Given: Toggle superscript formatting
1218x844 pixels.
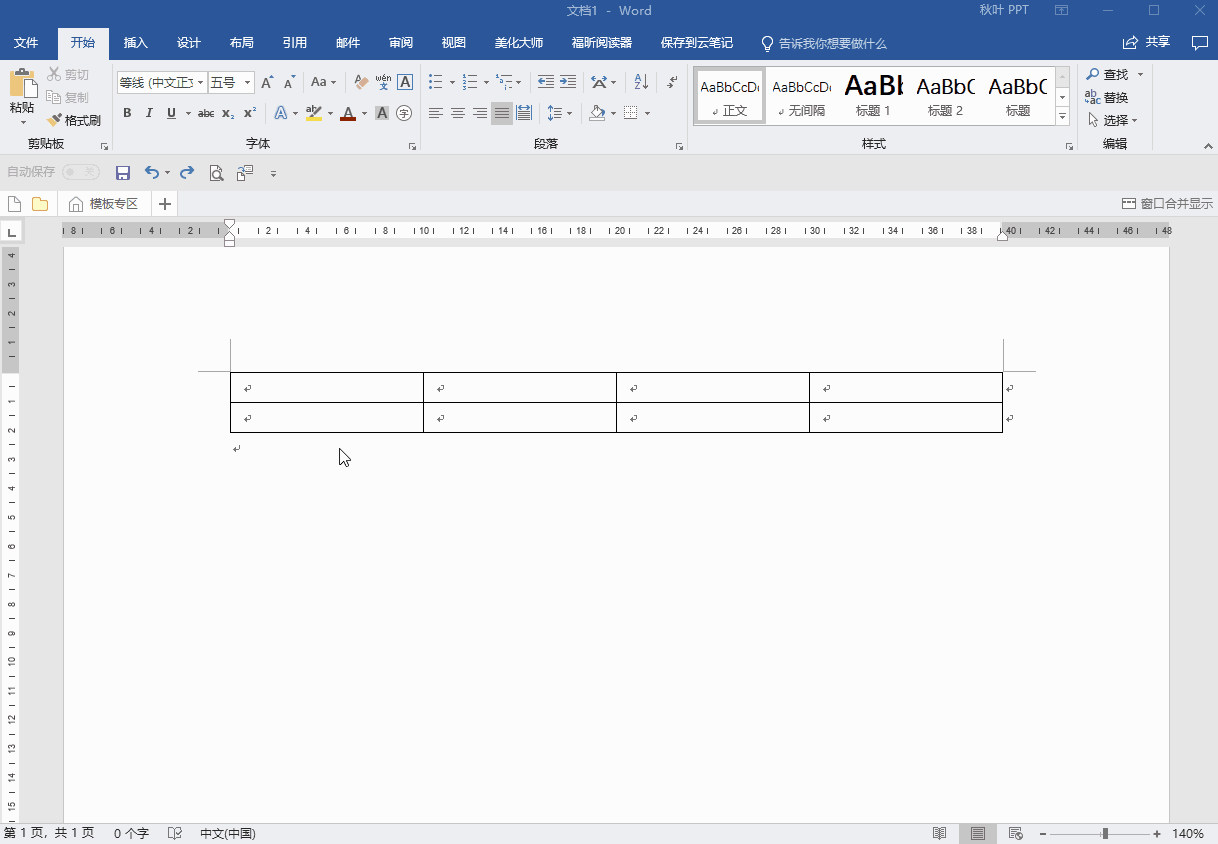Looking at the screenshot, I should [250, 113].
